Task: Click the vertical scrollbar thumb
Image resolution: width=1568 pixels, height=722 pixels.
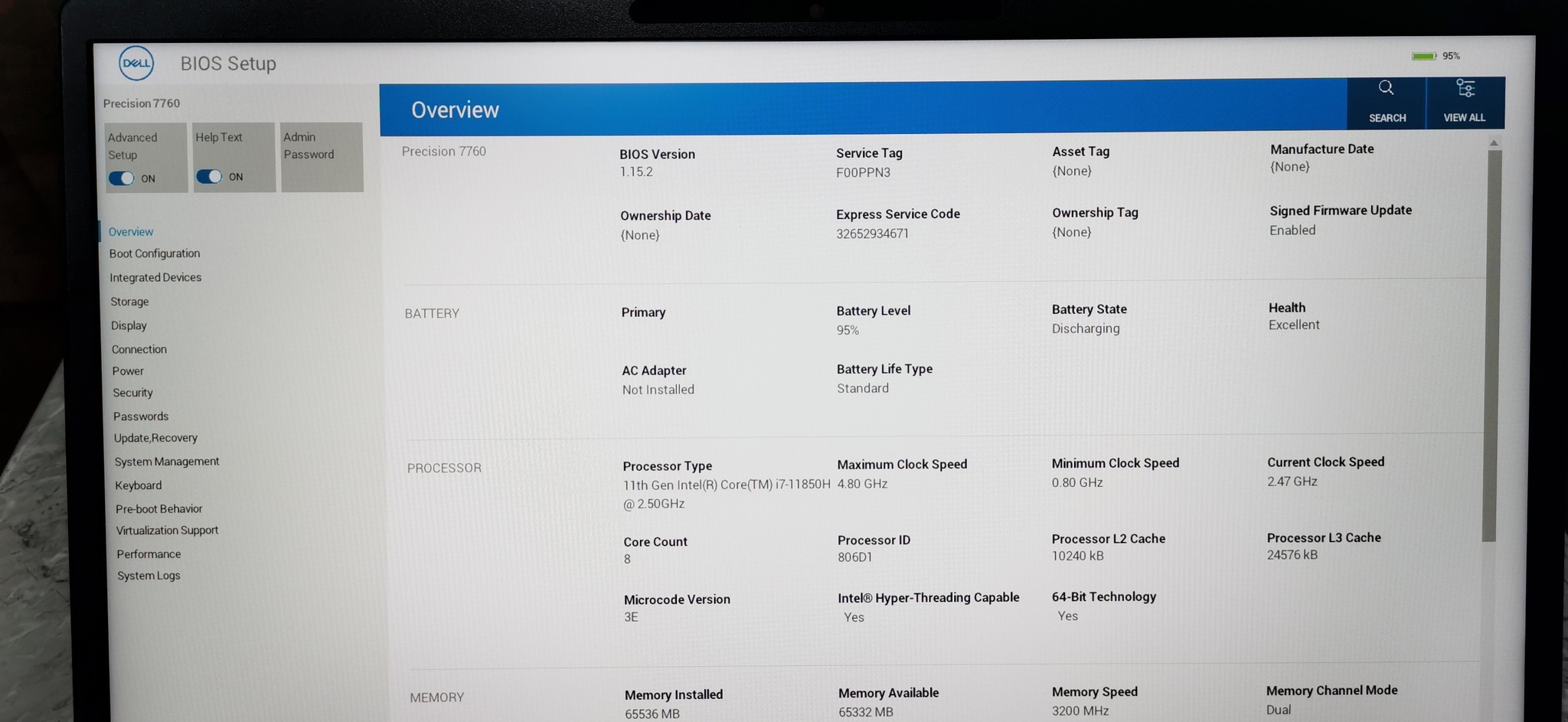Action: point(1492,346)
